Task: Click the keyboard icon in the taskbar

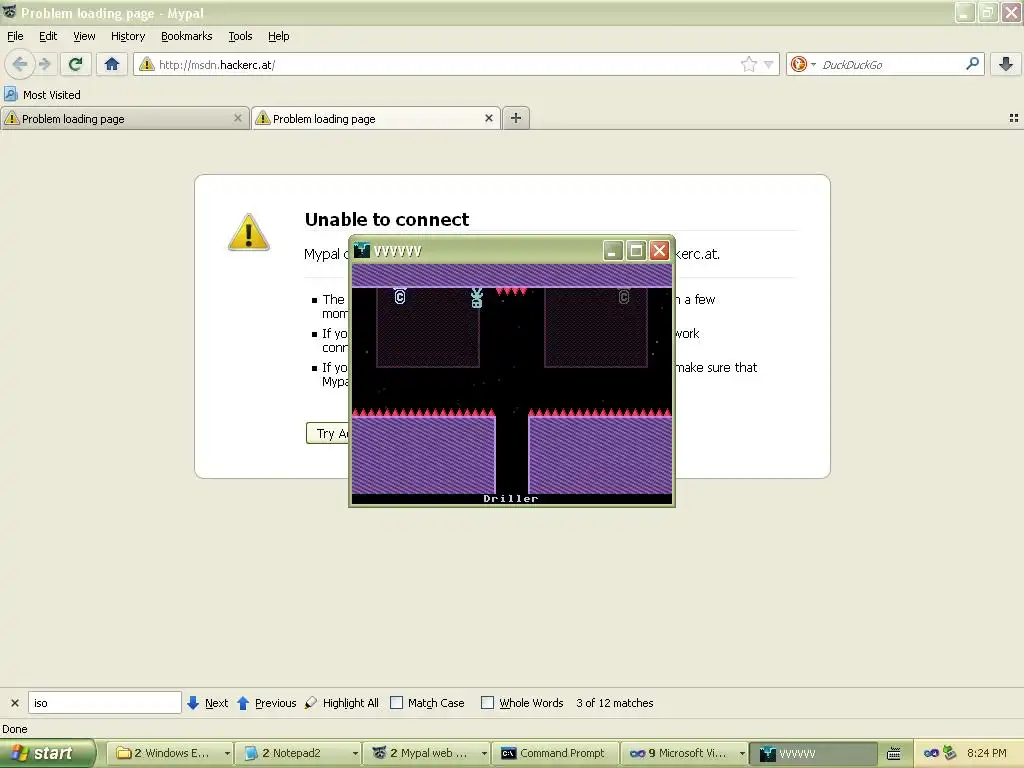Action: [894, 754]
